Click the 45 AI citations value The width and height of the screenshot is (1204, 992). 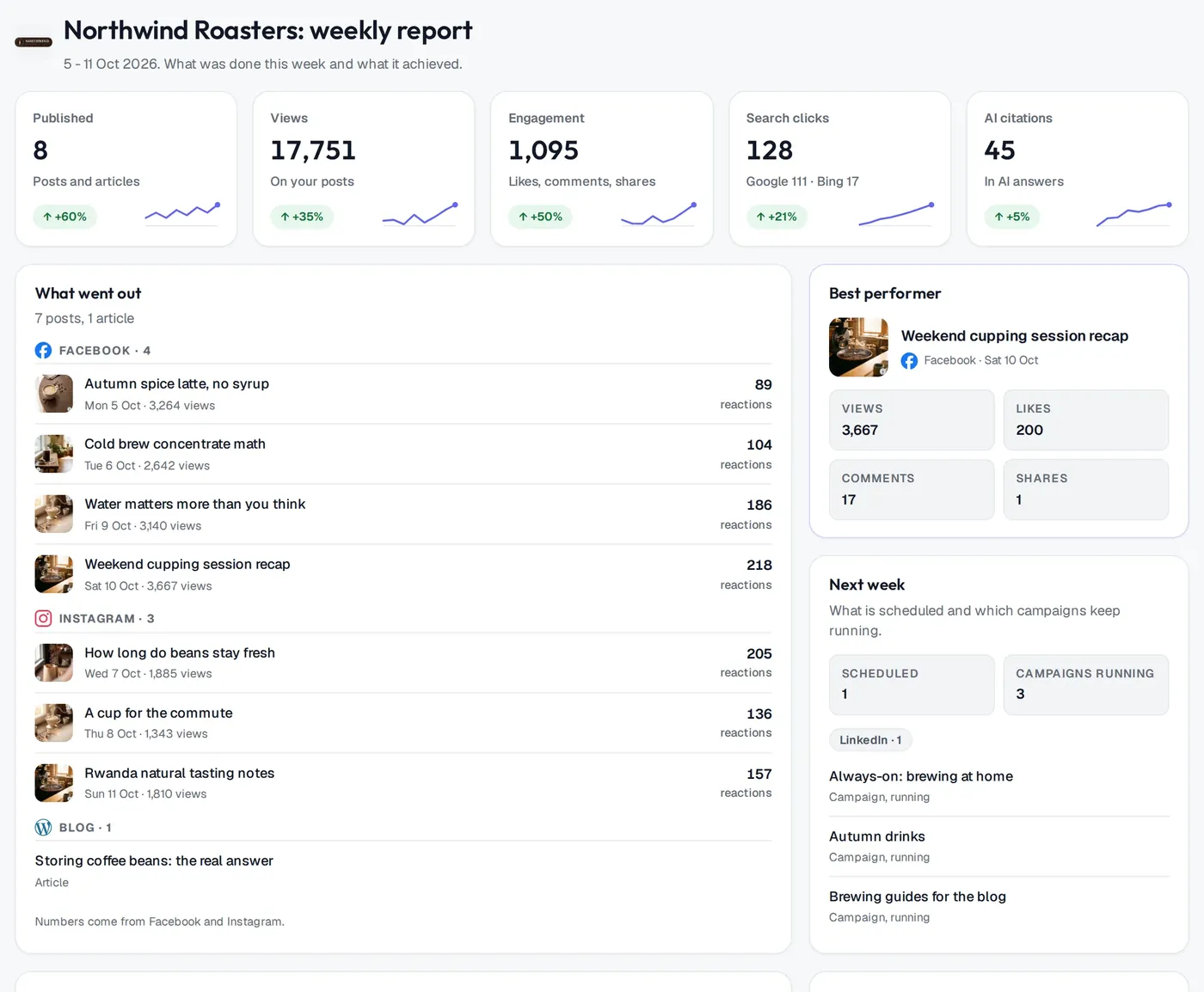point(1000,150)
